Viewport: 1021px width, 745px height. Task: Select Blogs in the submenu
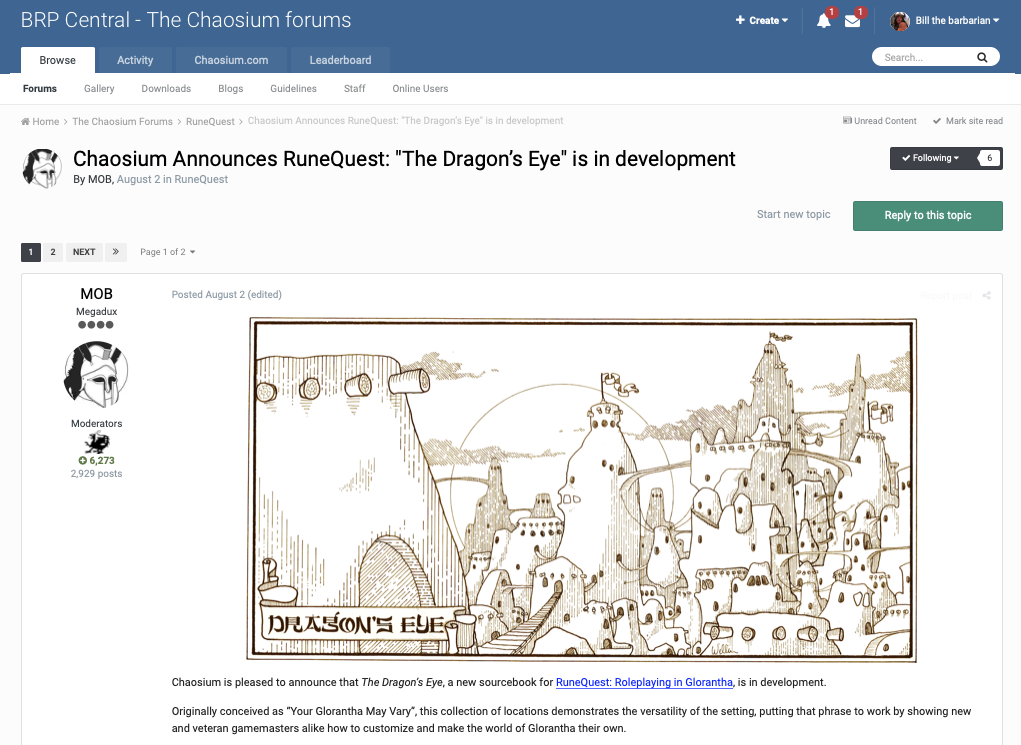pos(231,89)
